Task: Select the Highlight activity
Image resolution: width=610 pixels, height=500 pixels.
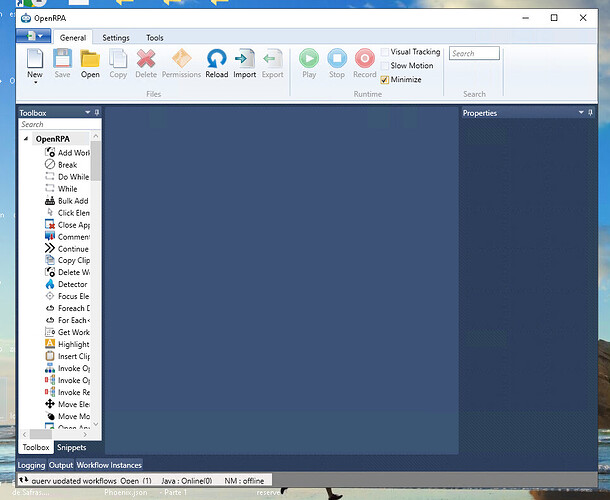Action: click(x=67, y=344)
